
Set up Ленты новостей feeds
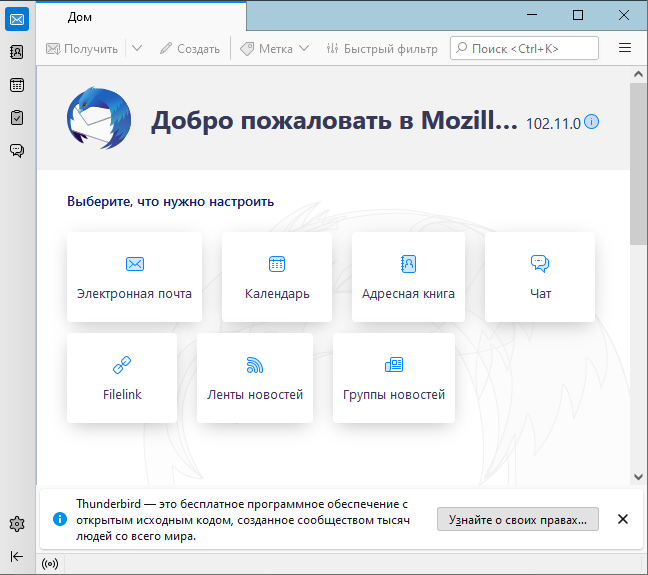(255, 378)
